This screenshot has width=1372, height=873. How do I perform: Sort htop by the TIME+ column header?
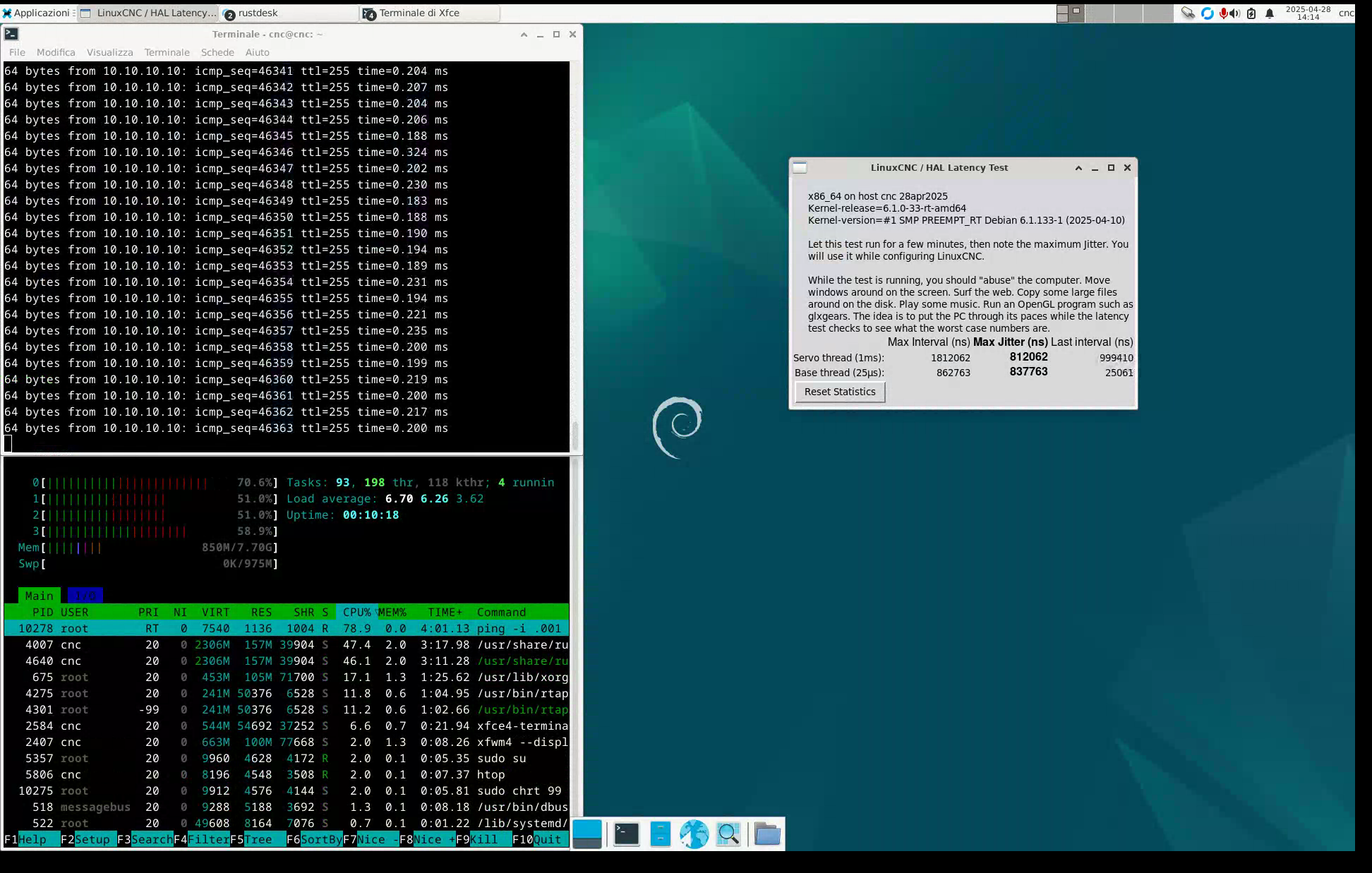445,612
